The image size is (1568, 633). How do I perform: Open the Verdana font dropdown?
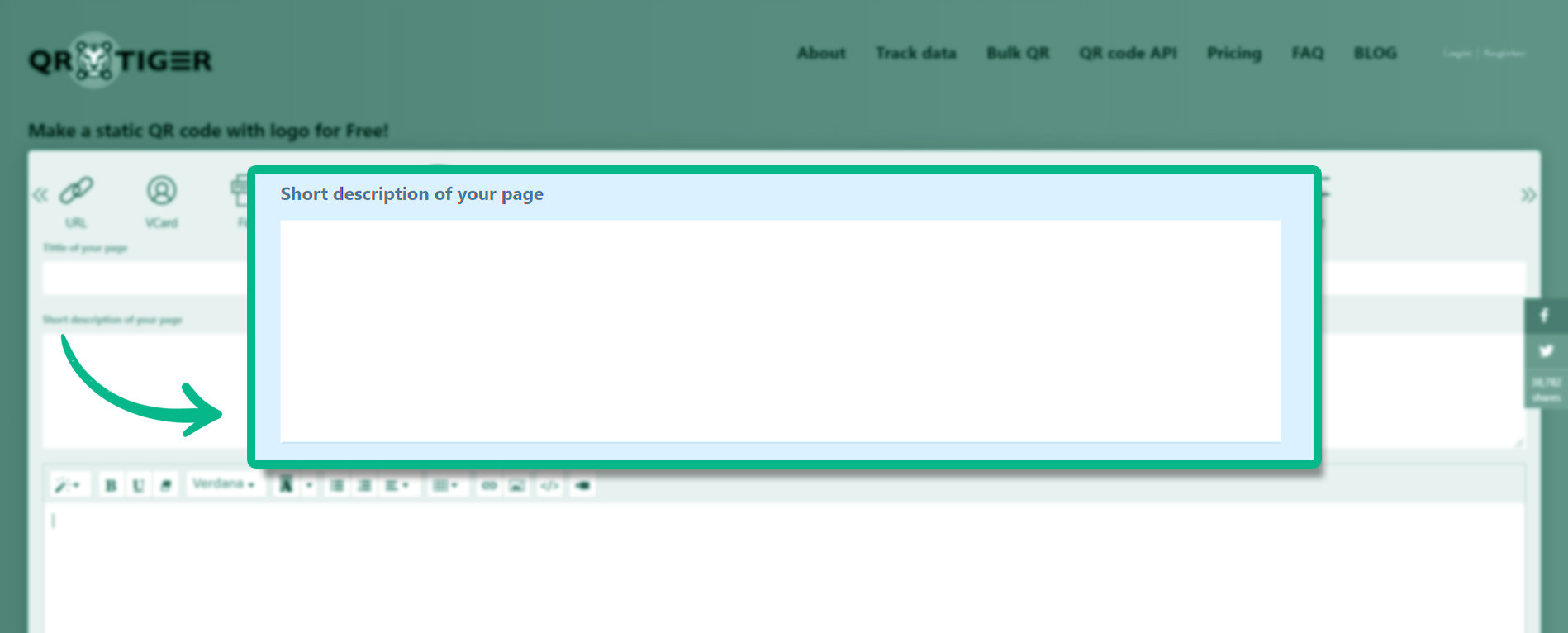(x=223, y=484)
